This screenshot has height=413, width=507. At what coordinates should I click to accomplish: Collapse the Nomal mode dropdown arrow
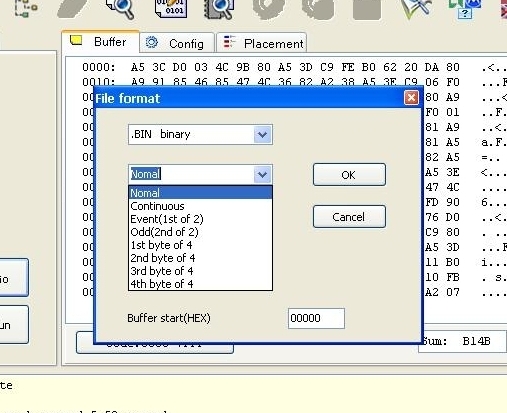[262, 174]
